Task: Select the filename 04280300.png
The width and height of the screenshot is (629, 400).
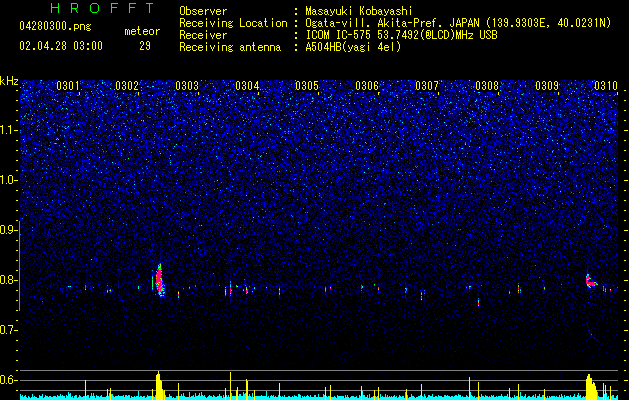Action: pyautogui.click(x=55, y=27)
